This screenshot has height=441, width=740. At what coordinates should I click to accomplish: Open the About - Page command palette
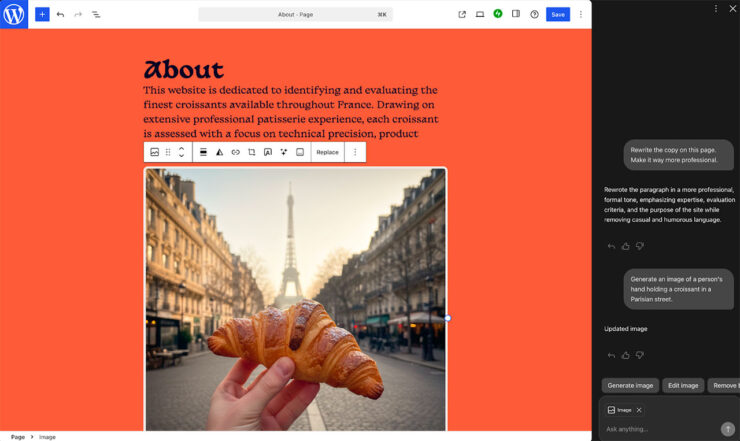295,14
